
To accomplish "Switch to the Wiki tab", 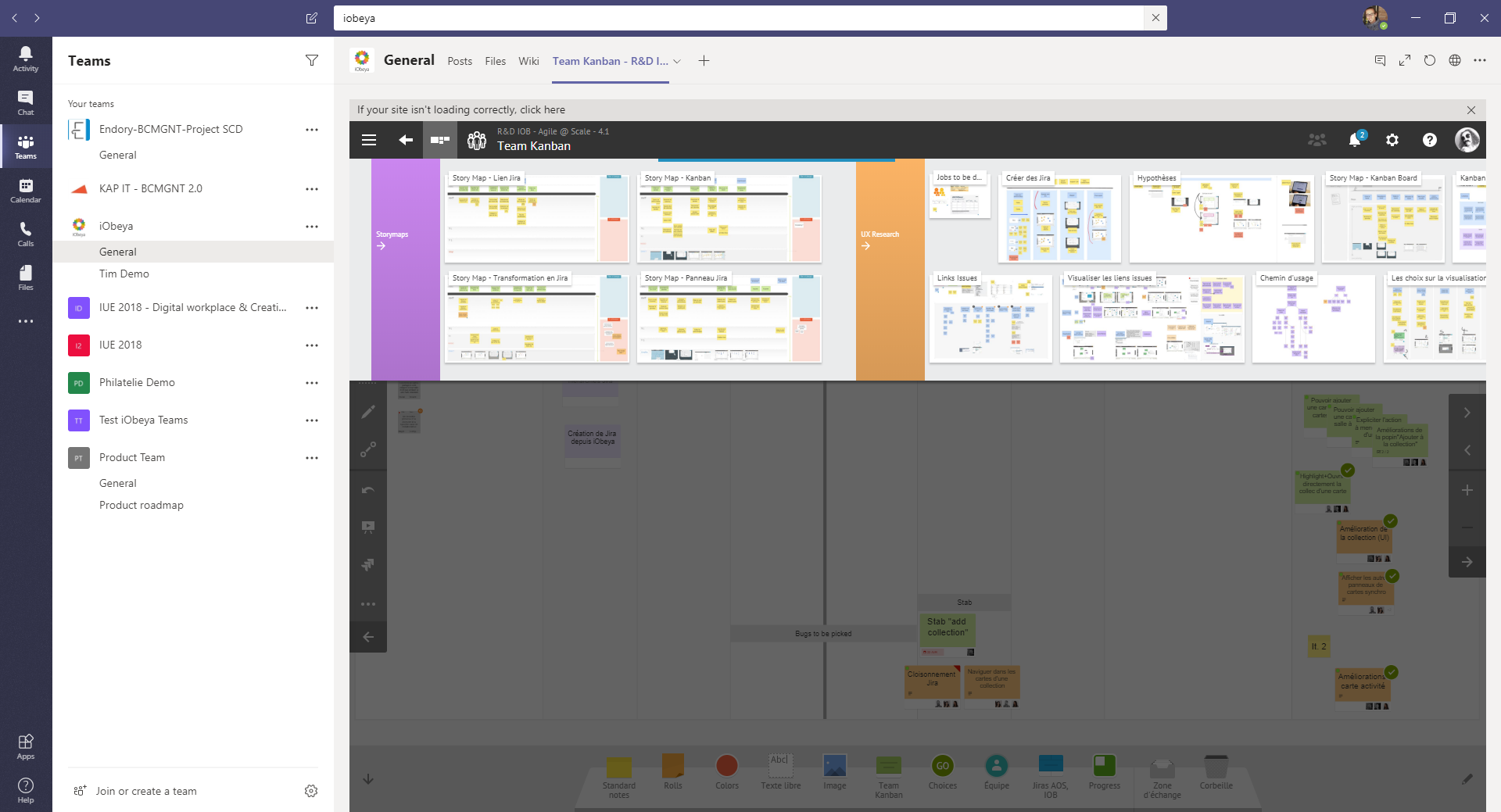I will [528, 61].
